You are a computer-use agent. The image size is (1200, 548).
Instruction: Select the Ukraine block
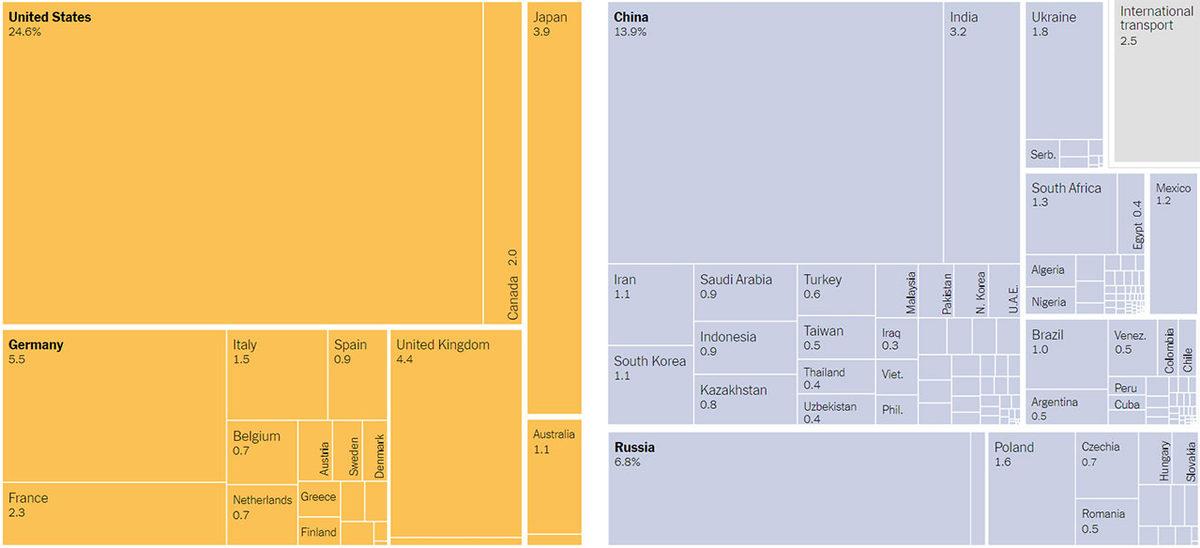[x=1064, y=75]
